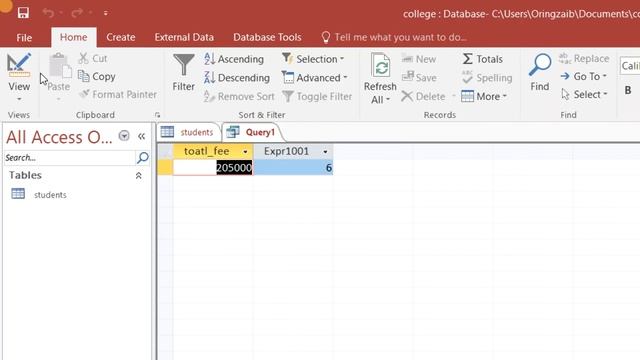Click the Refresh All icon
Image resolution: width=640 pixels, height=360 pixels.
coord(380,65)
